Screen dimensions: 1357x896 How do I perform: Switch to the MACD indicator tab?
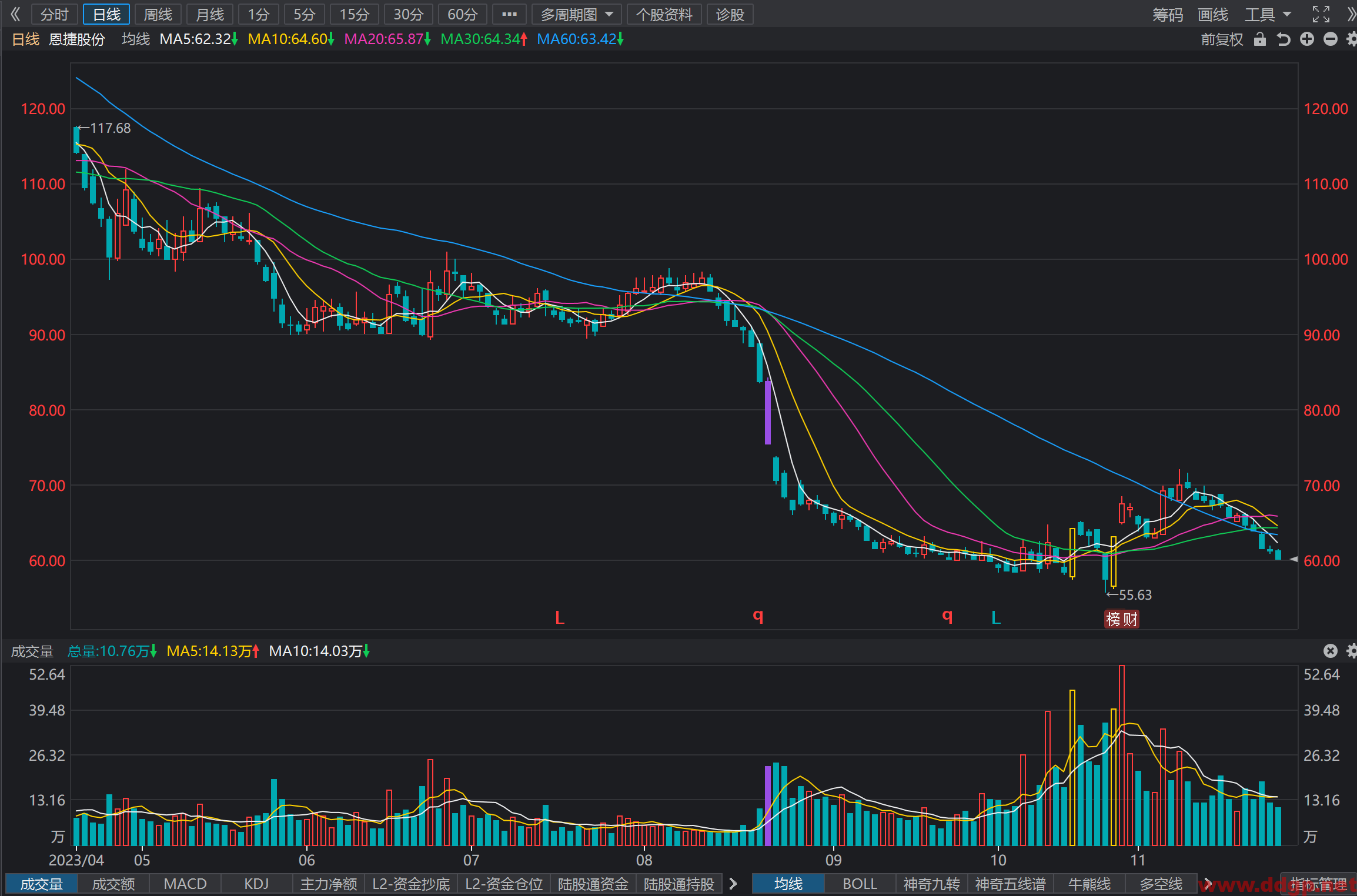point(185,884)
